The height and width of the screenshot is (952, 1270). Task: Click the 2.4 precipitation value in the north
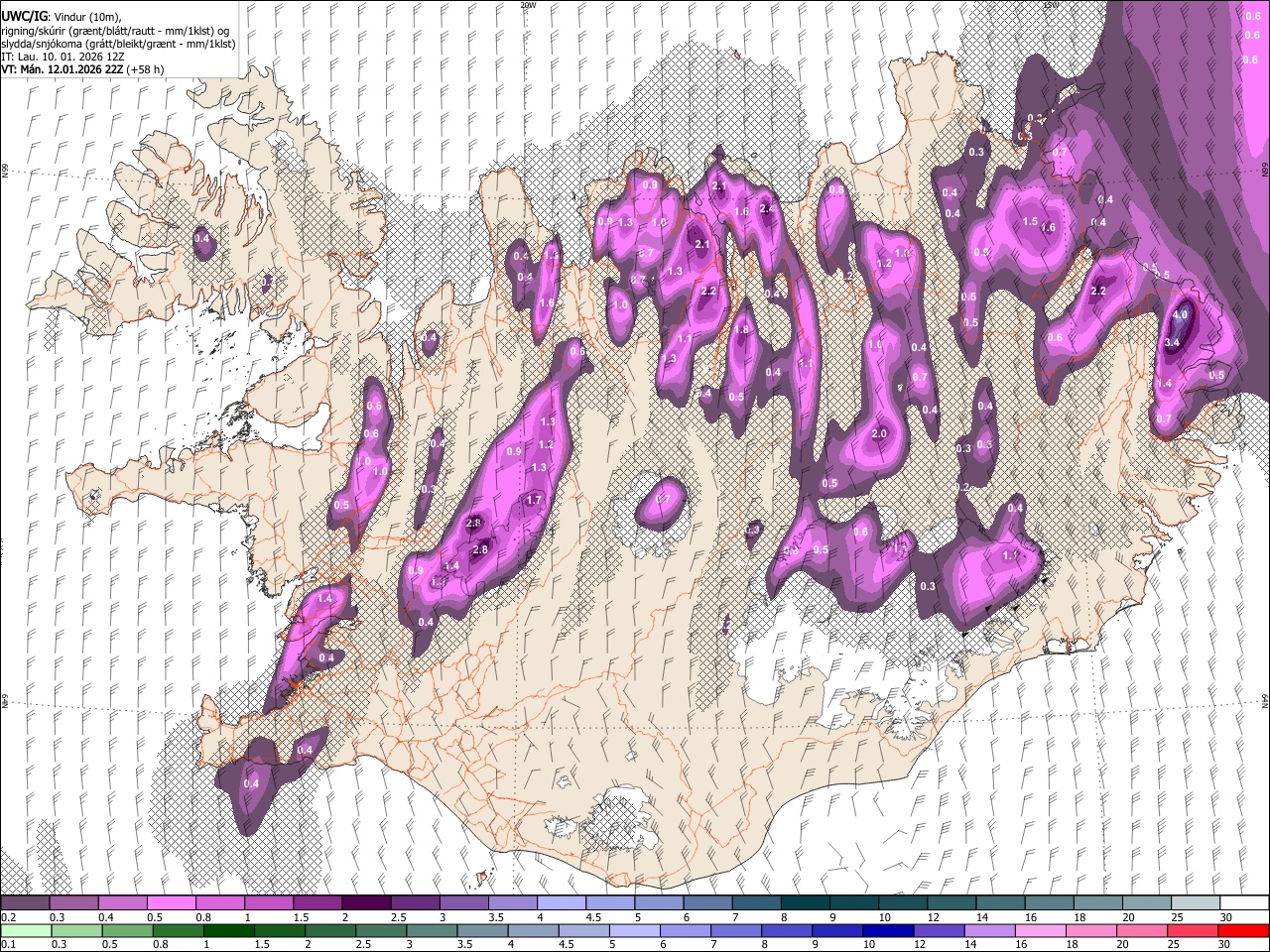click(x=766, y=208)
